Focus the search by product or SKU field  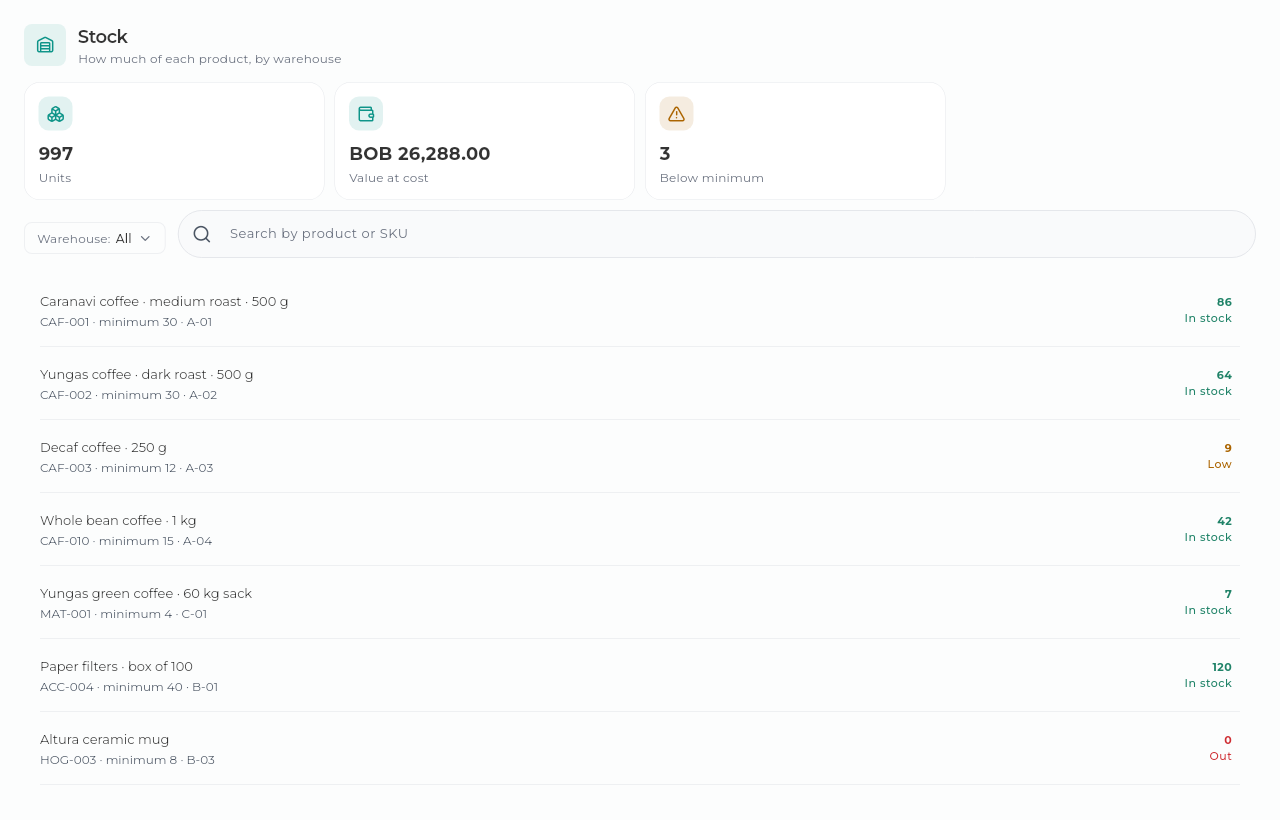coord(717,234)
